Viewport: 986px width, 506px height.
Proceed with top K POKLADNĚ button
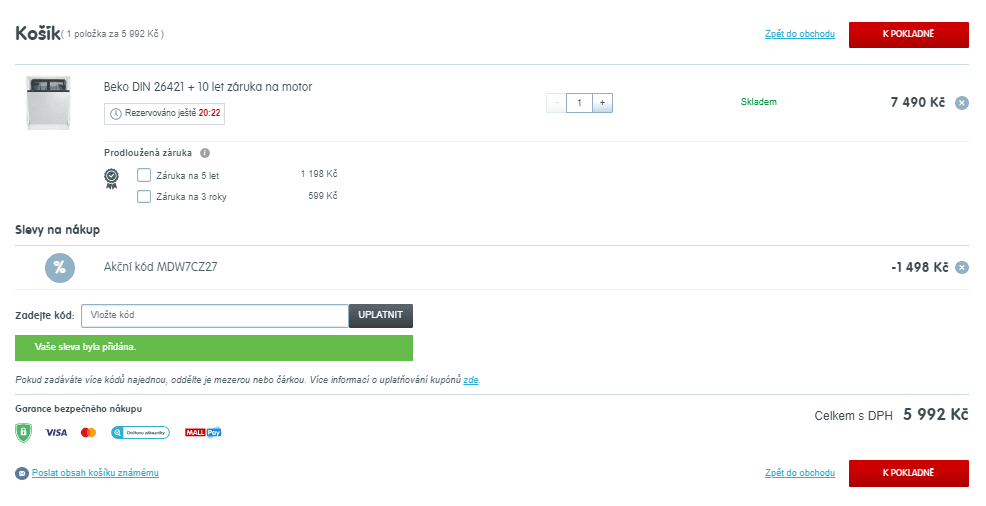(x=909, y=35)
